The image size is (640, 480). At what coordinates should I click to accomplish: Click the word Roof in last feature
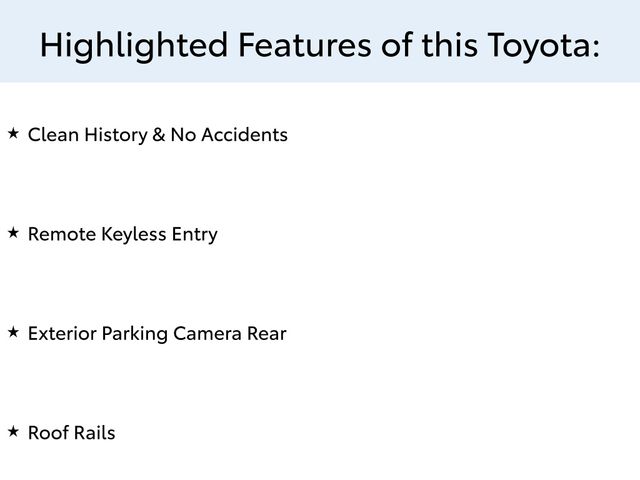click(x=46, y=433)
